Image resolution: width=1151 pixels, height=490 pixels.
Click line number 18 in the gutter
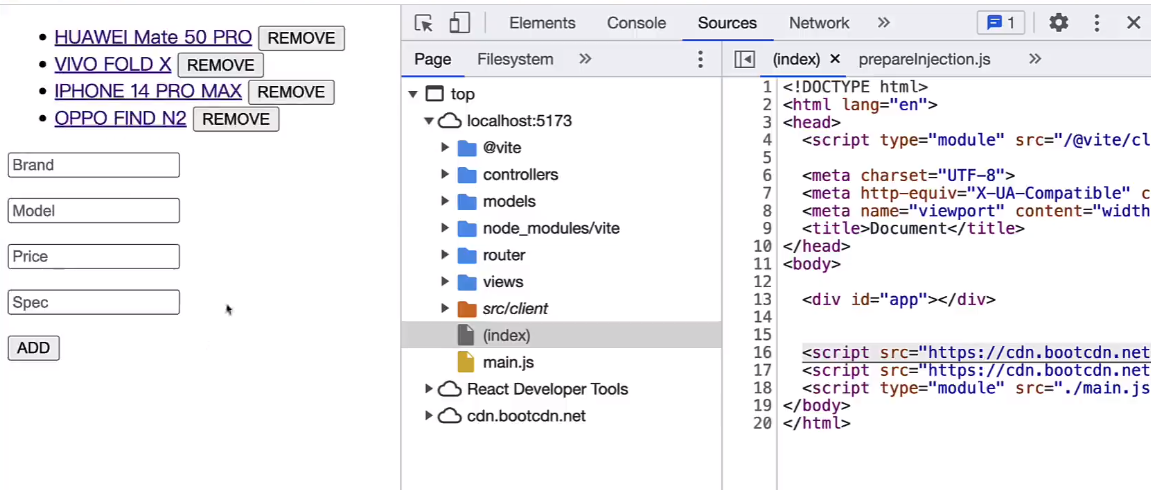coord(763,388)
